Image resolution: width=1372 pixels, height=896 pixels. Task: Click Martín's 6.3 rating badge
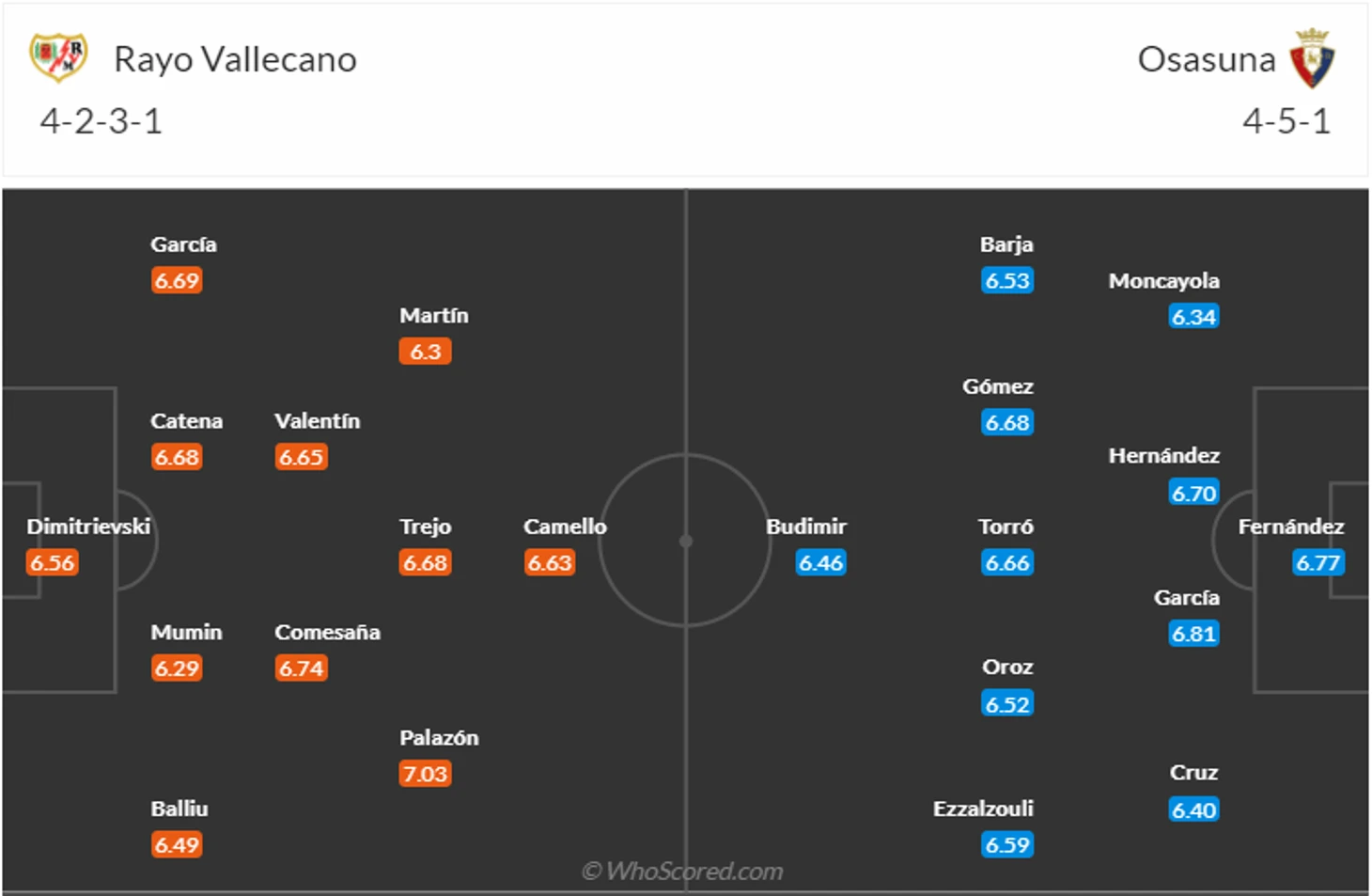[x=425, y=352]
